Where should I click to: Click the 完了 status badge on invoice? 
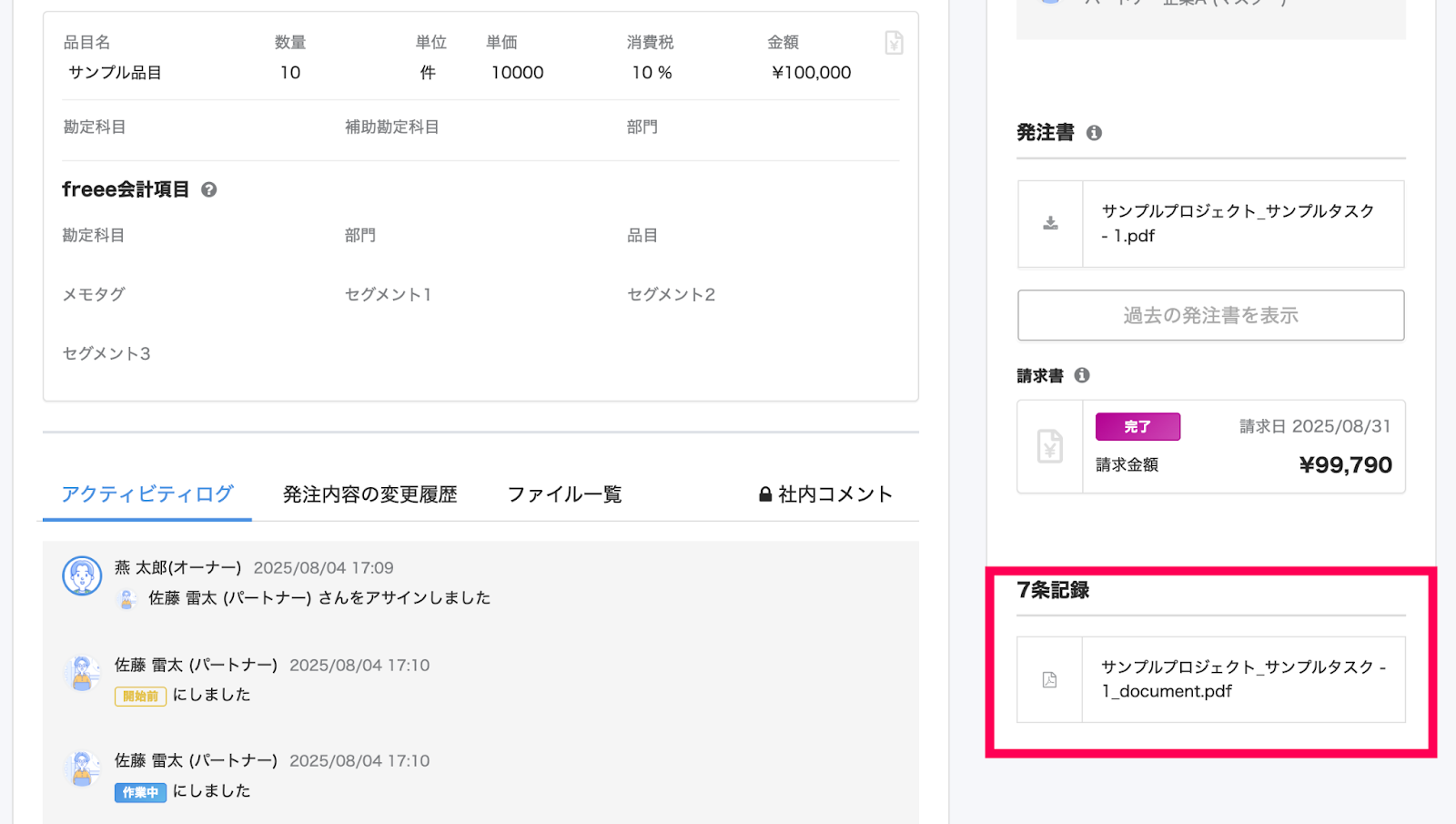coord(1137,426)
